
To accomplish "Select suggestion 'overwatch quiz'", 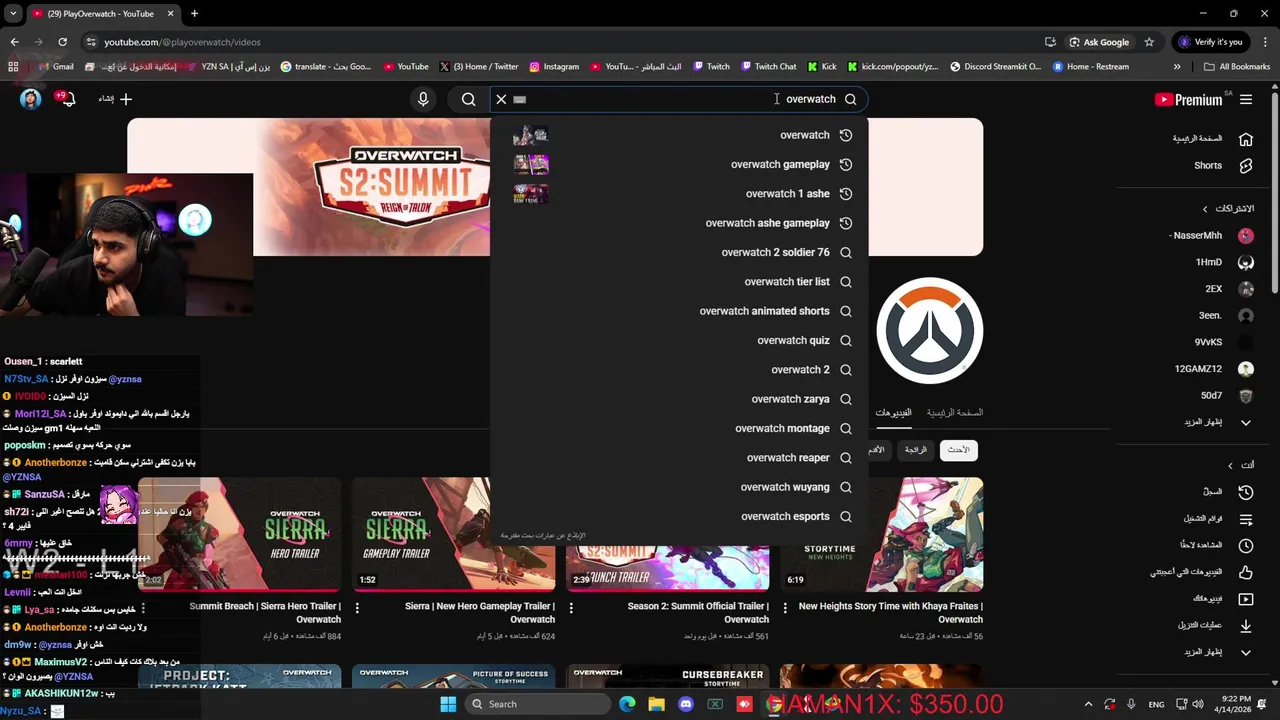I will (679, 340).
